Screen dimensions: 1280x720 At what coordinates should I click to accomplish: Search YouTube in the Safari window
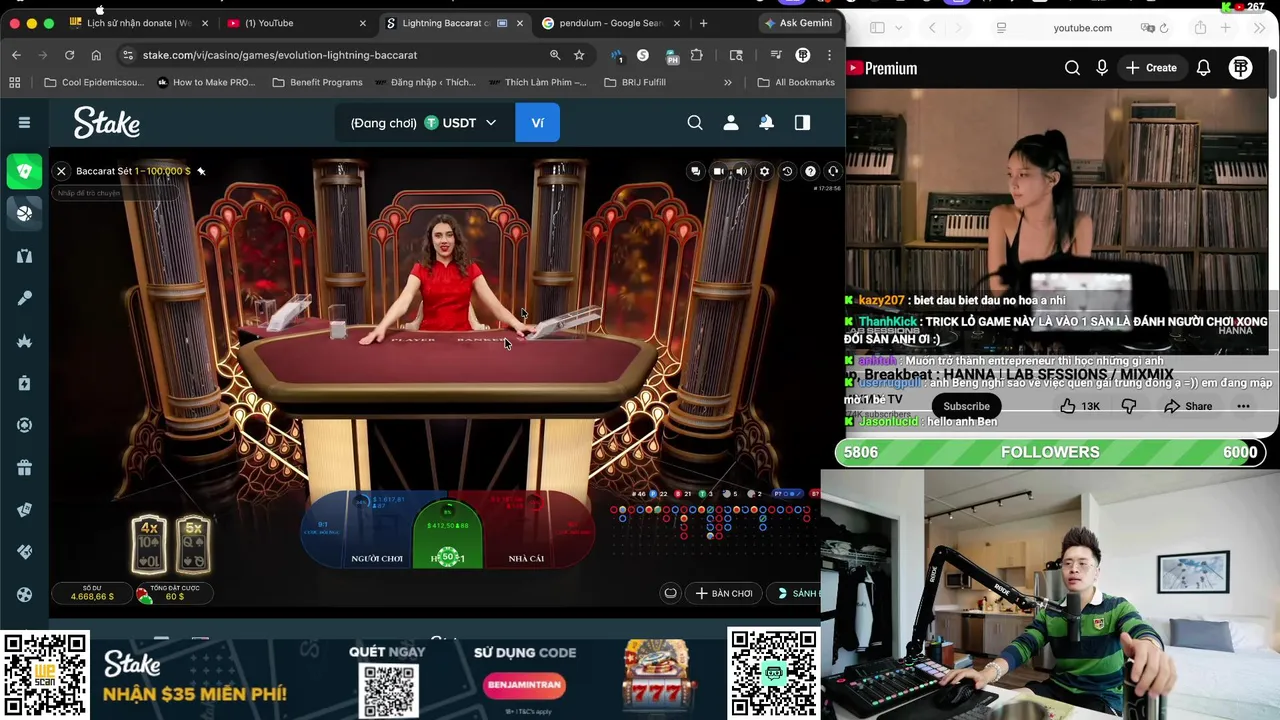click(1072, 68)
